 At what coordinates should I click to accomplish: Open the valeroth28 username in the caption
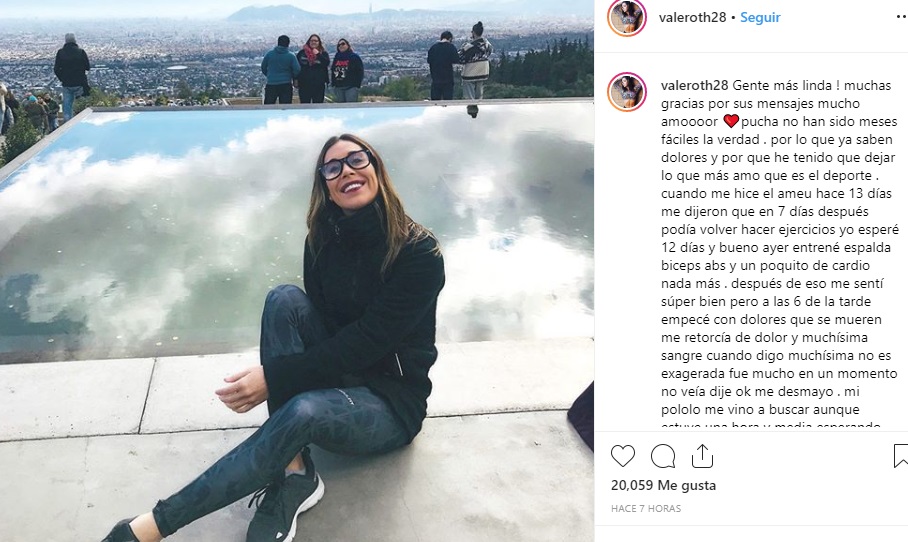(x=694, y=85)
